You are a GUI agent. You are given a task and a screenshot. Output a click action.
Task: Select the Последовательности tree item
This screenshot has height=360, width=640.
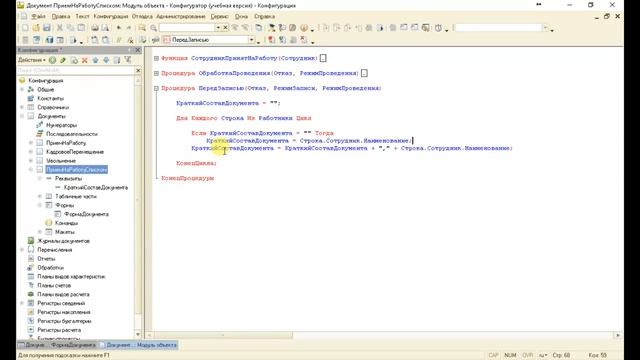point(71,134)
